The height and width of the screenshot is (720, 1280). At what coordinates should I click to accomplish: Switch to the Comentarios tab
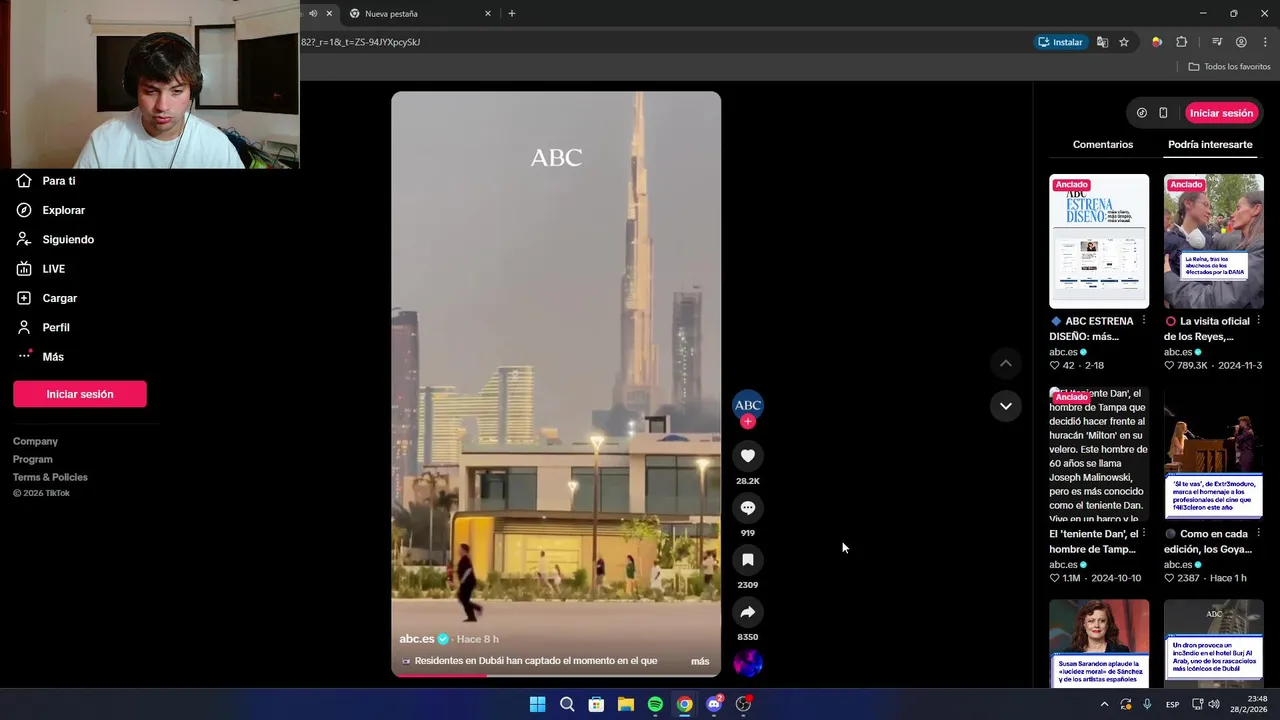click(x=1103, y=145)
